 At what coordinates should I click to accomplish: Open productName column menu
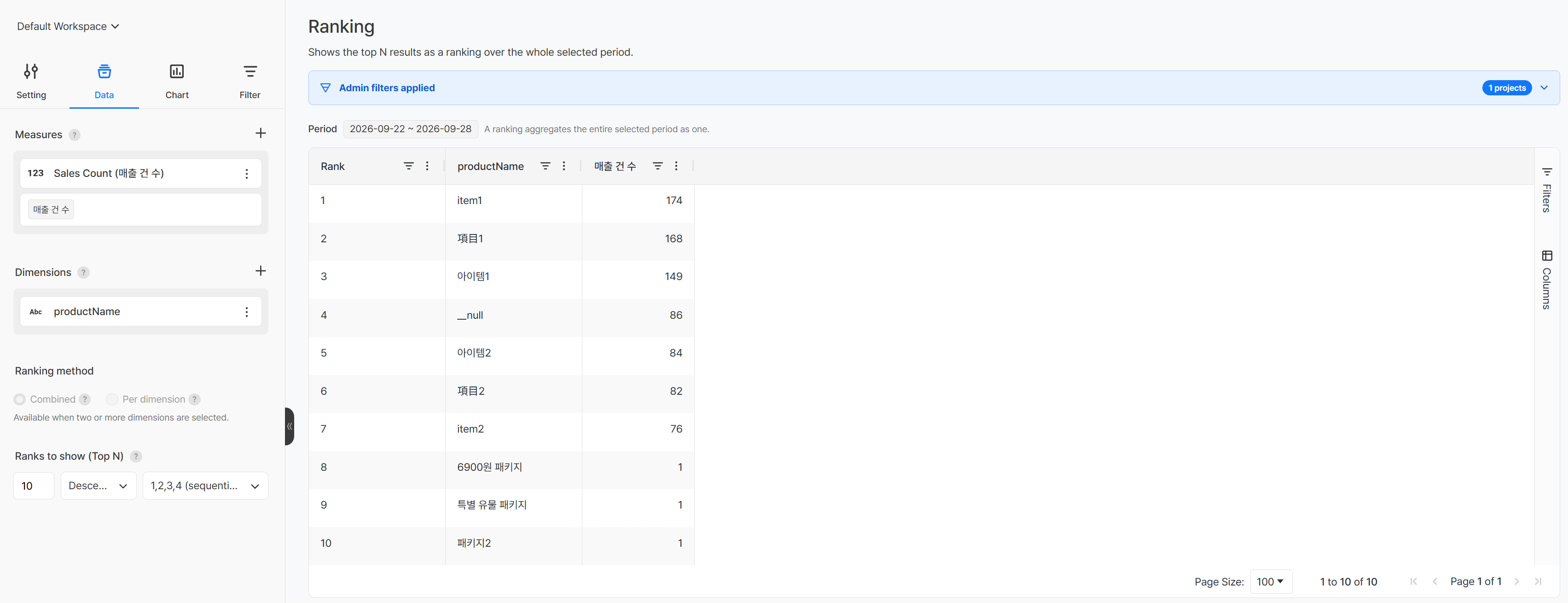click(x=563, y=166)
